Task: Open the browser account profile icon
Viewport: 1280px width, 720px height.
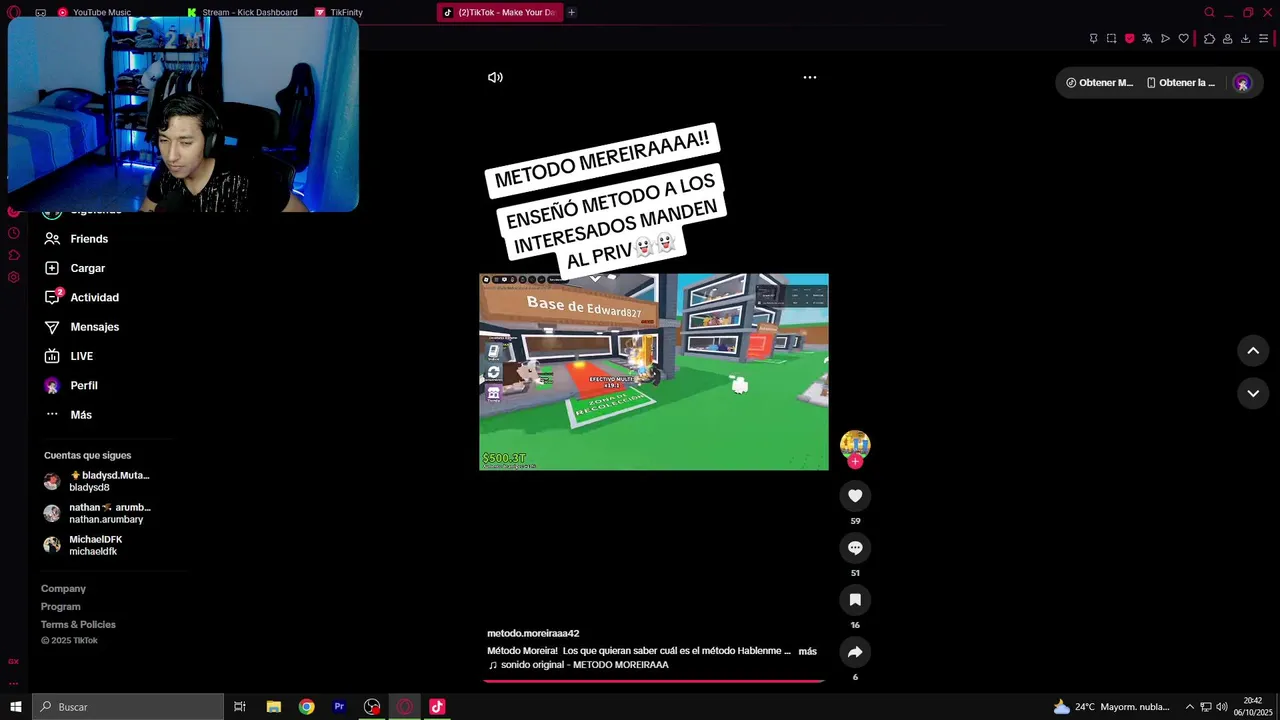Action: click(x=1227, y=39)
